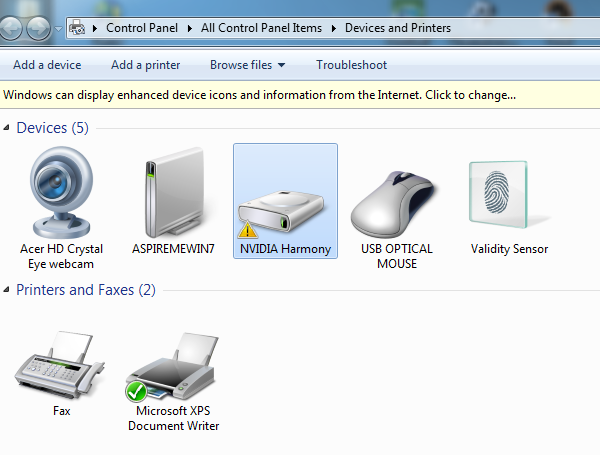Select the Fax machine icon
600x455 pixels.
coord(61,368)
